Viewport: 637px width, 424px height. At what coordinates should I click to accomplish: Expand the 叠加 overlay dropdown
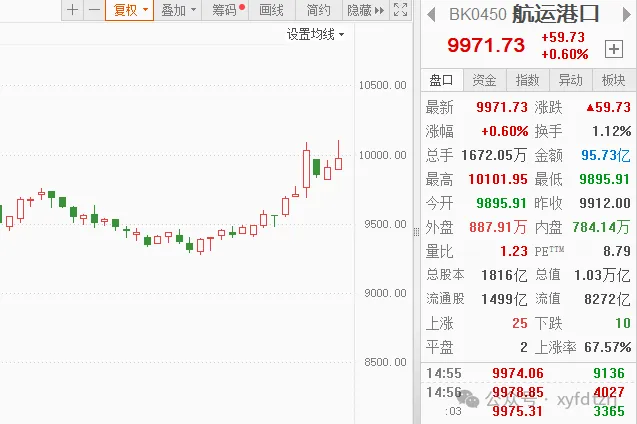tap(178, 10)
